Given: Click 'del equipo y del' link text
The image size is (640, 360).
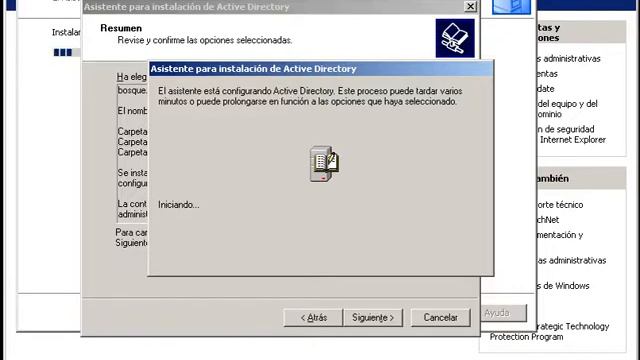Looking at the screenshot, I should [567, 104].
